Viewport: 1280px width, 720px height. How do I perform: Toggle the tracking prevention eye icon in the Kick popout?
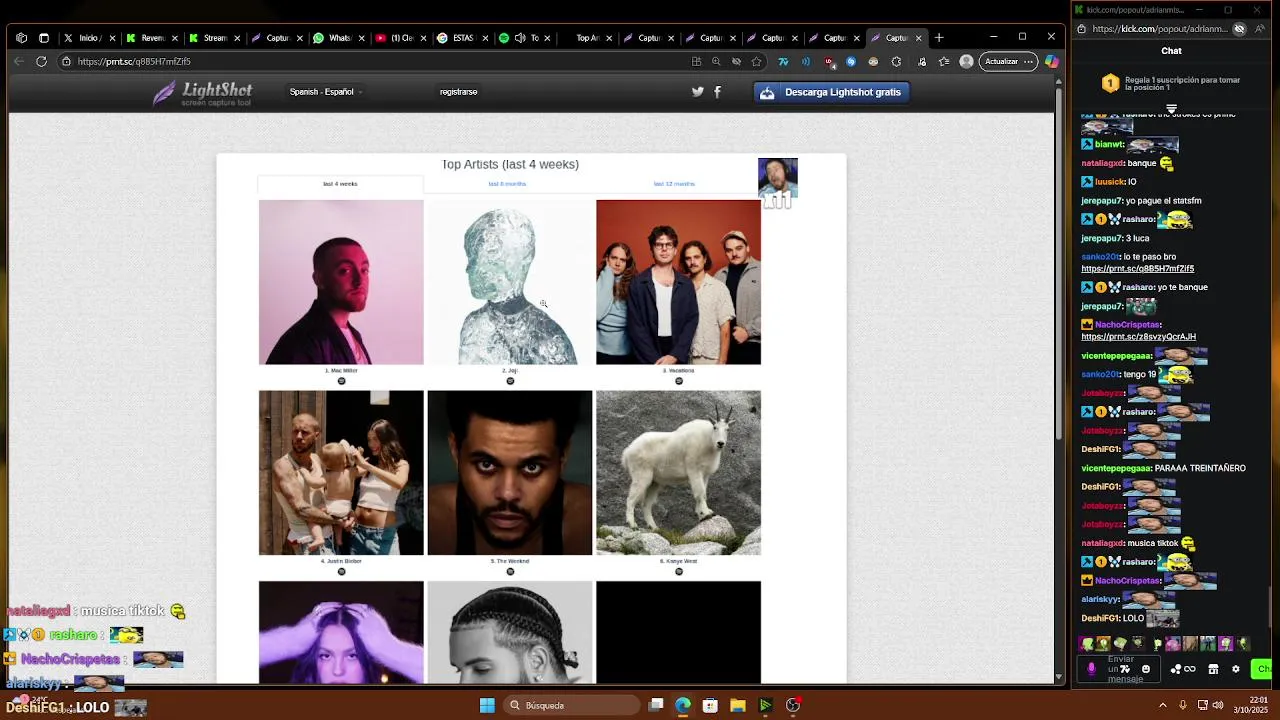1239,29
